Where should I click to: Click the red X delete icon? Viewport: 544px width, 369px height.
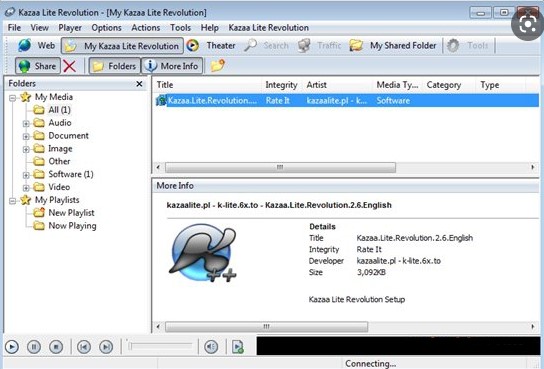click(x=70, y=66)
